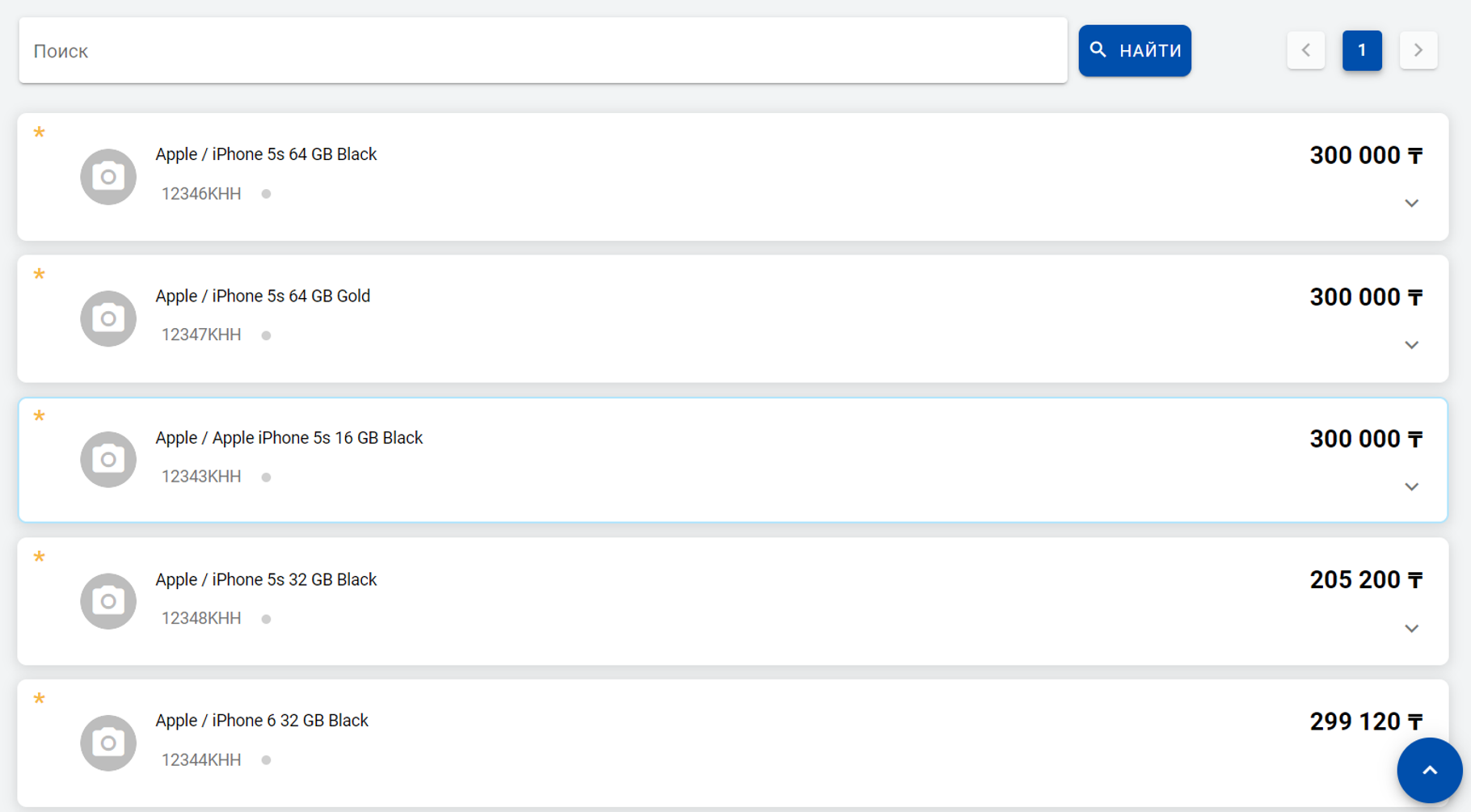Expand the iPhone 5s 64 GB Black row

[x=1411, y=204]
